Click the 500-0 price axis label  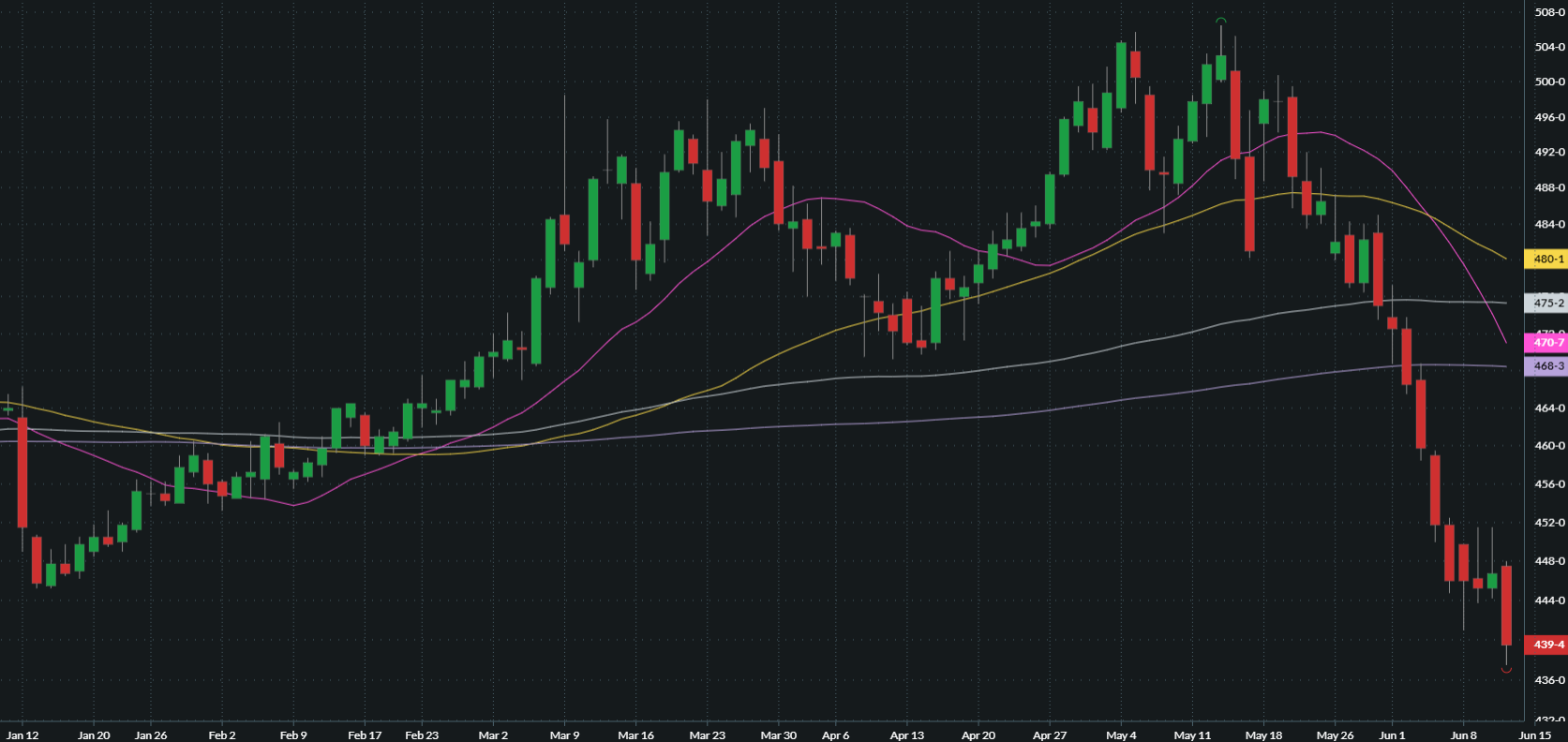[1549, 82]
